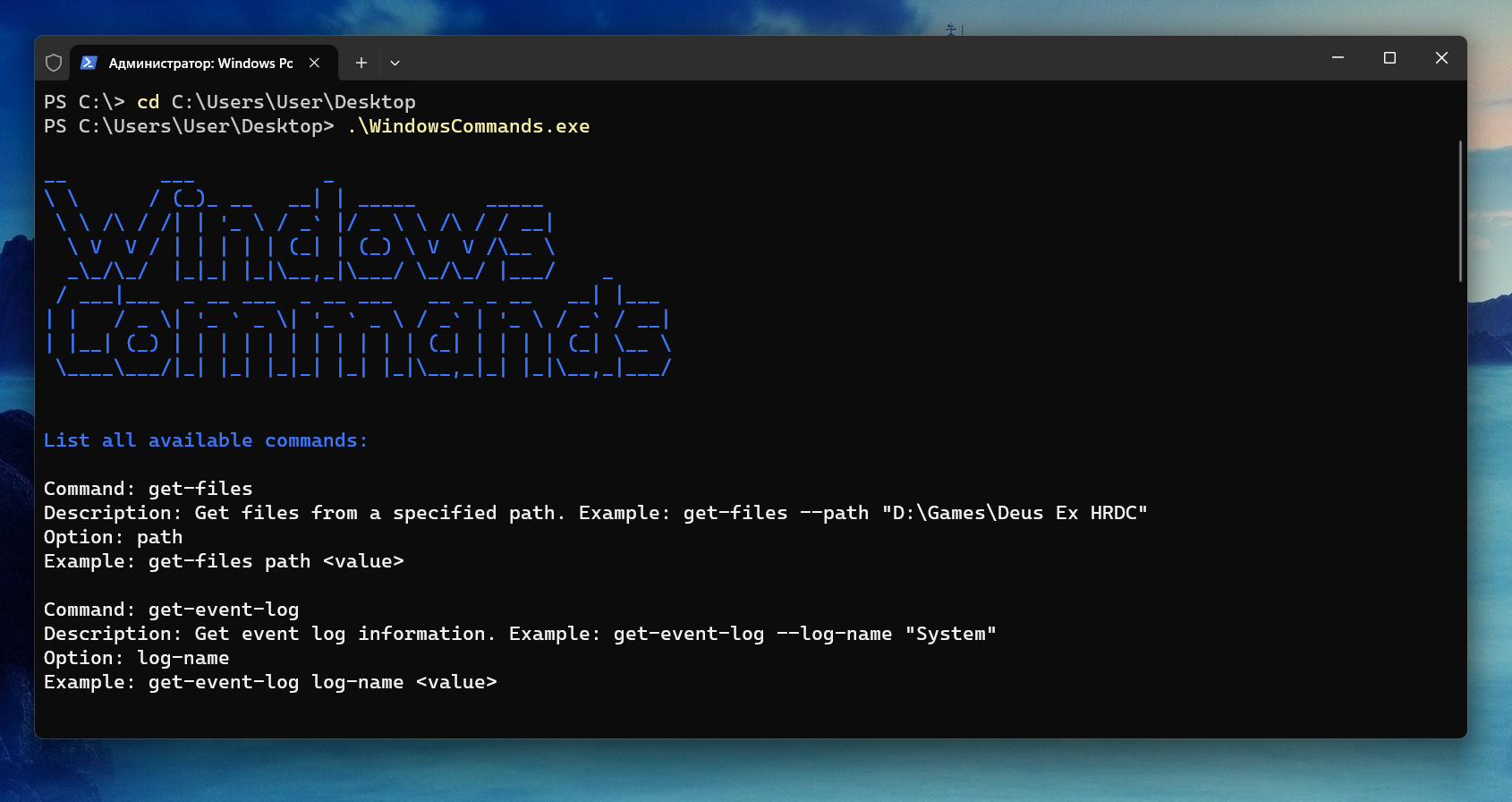Click the 'Option: path' line
Image resolution: width=1512 pixels, height=802 pixels.
114,537
